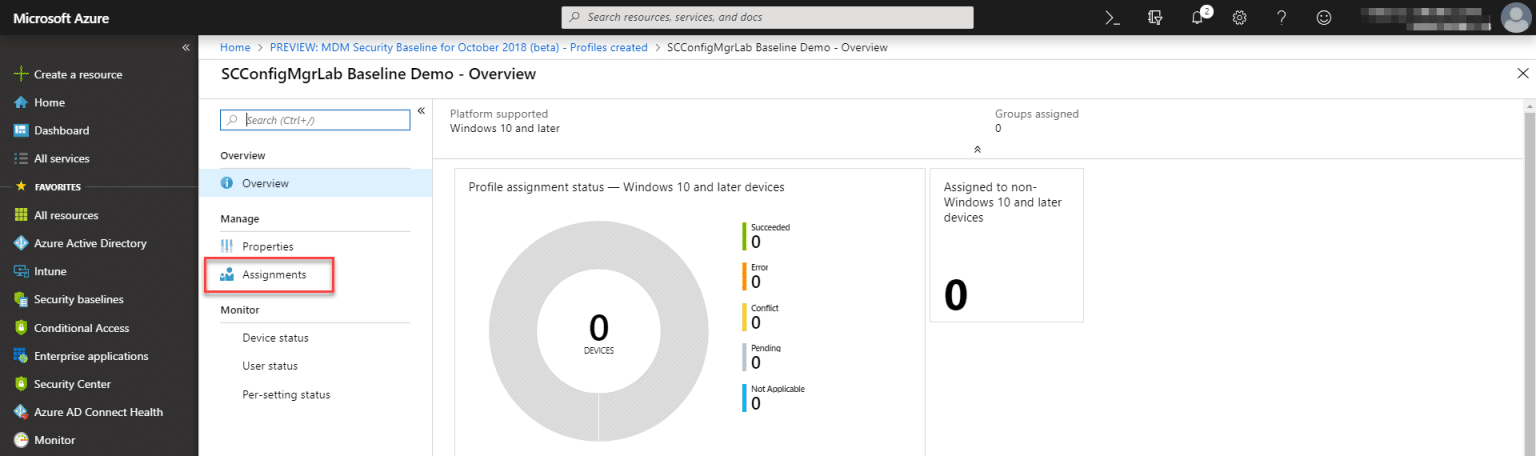Click the Home house icon

coord(20,102)
